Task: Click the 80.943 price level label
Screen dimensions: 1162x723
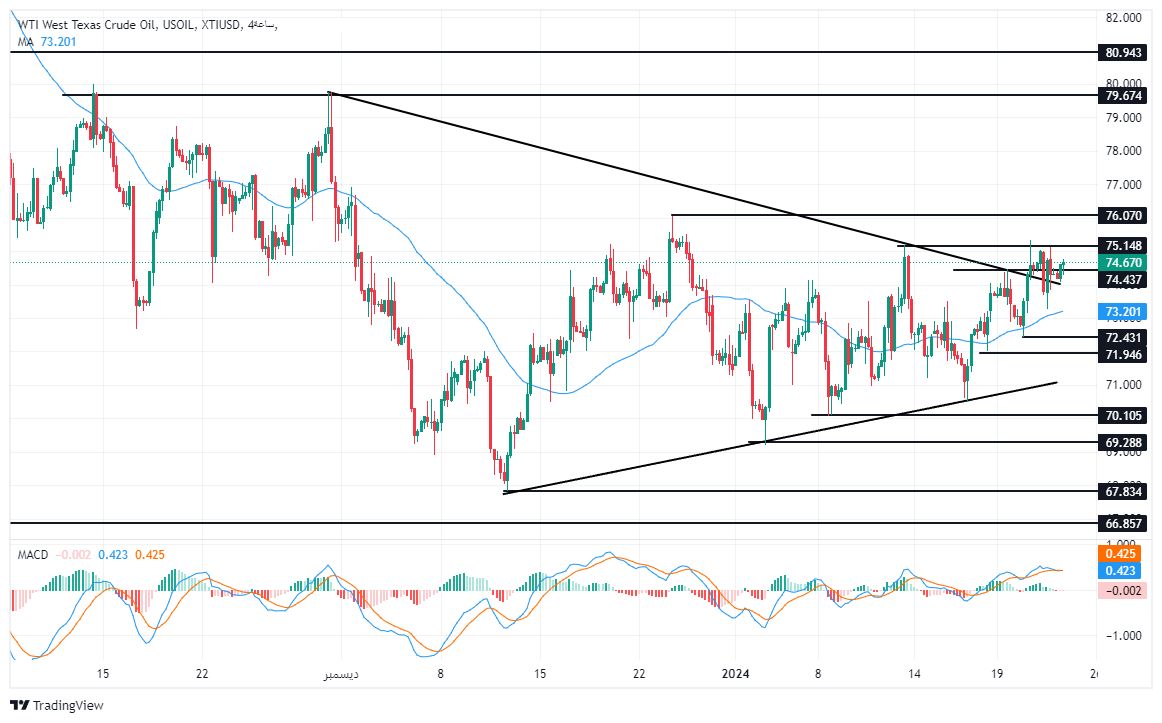Action: point(1123,53)
